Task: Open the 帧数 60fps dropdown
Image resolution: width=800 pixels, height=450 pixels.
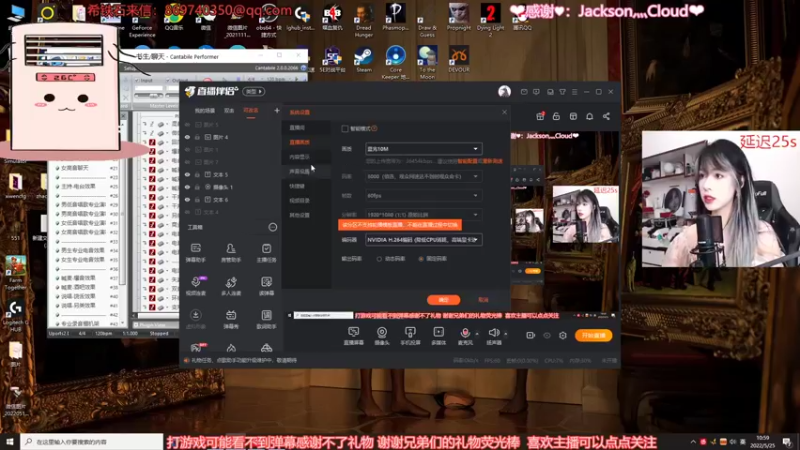Action: 423,195
